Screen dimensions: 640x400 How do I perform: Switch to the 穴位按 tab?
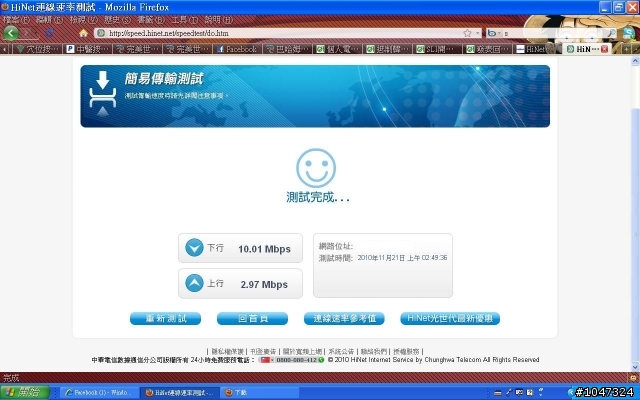[38, 49]
